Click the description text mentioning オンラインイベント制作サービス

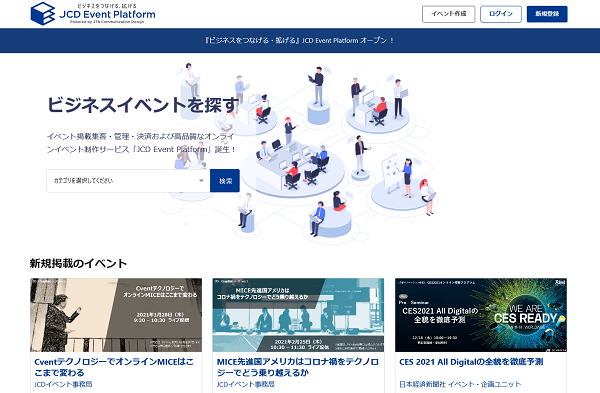click(x=141, y=143)
